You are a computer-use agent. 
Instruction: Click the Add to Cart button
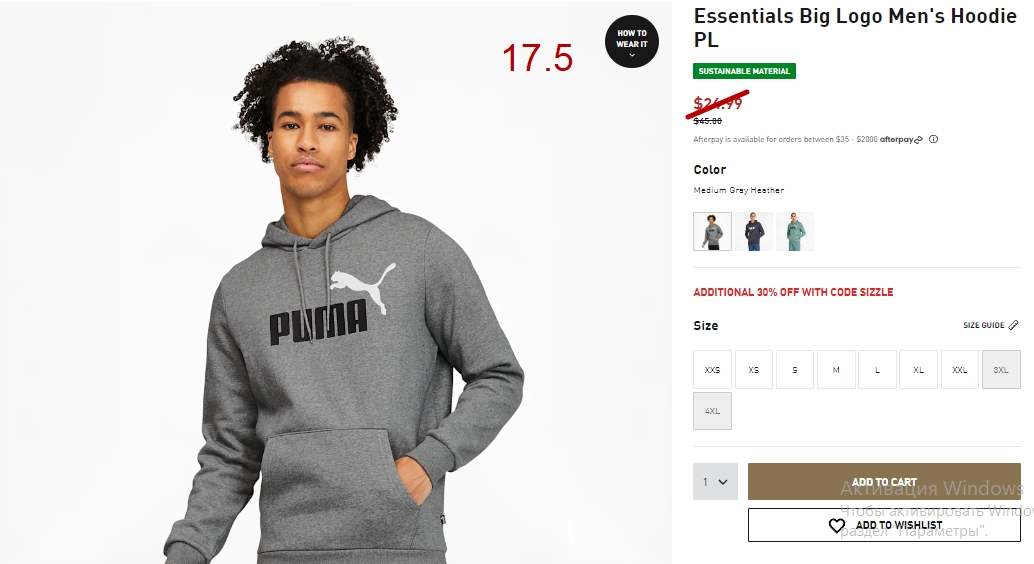click(884, 482)
